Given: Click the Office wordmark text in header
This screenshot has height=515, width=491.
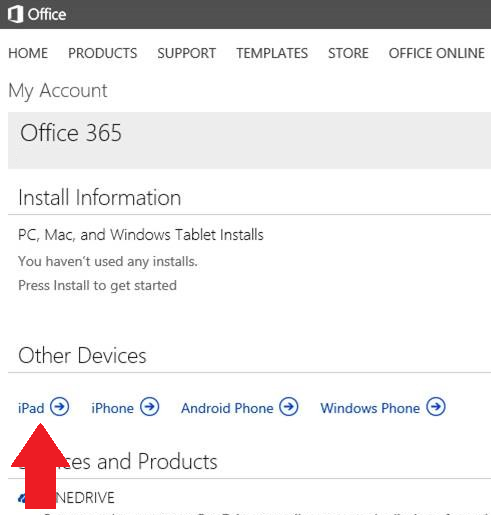Looking at the screenshot, I should point(47,15).
